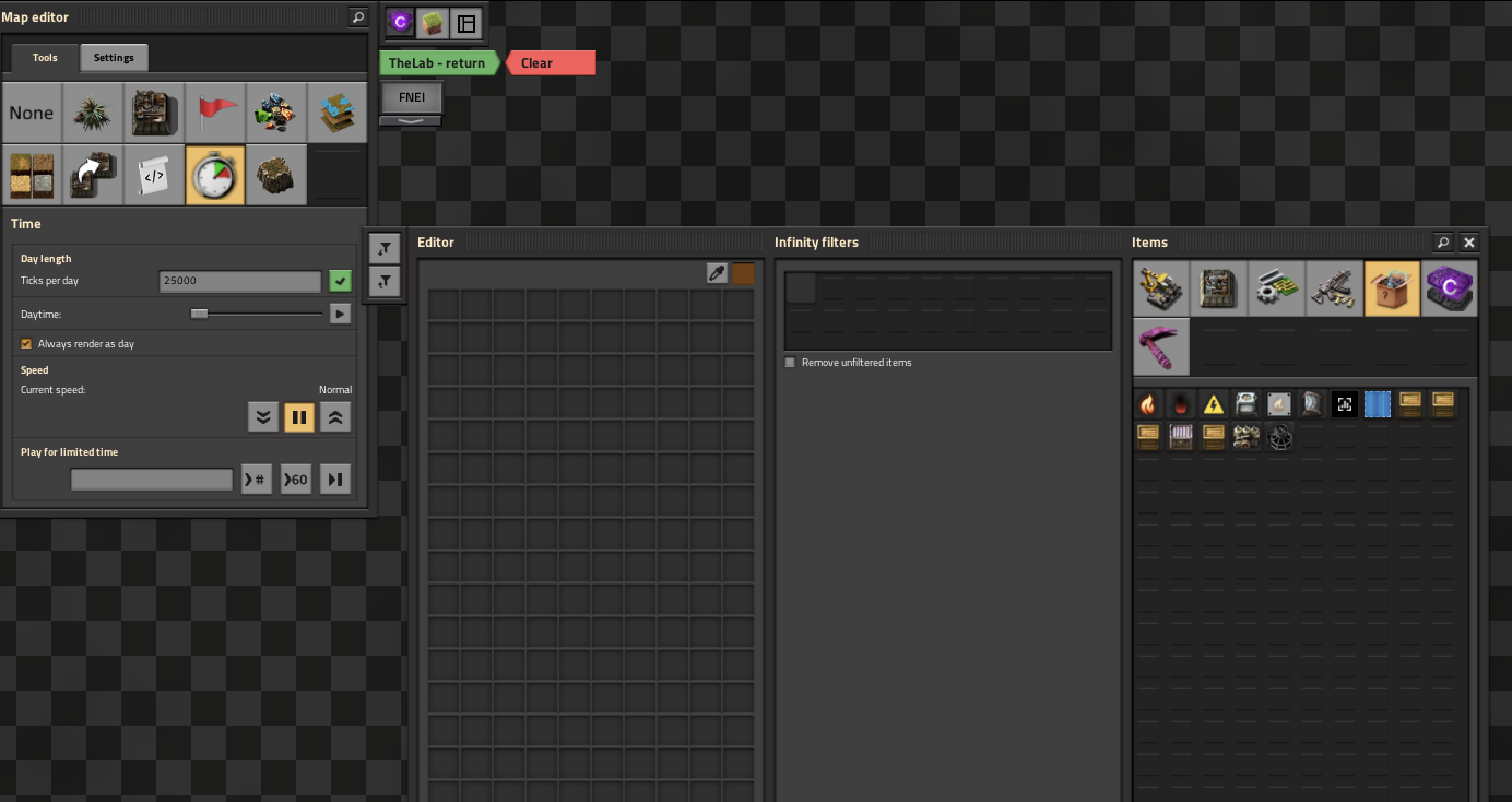Click the grass block icon in top toolbar
The height and width of the screenshot is (802, 1512).
coord(433,23)
